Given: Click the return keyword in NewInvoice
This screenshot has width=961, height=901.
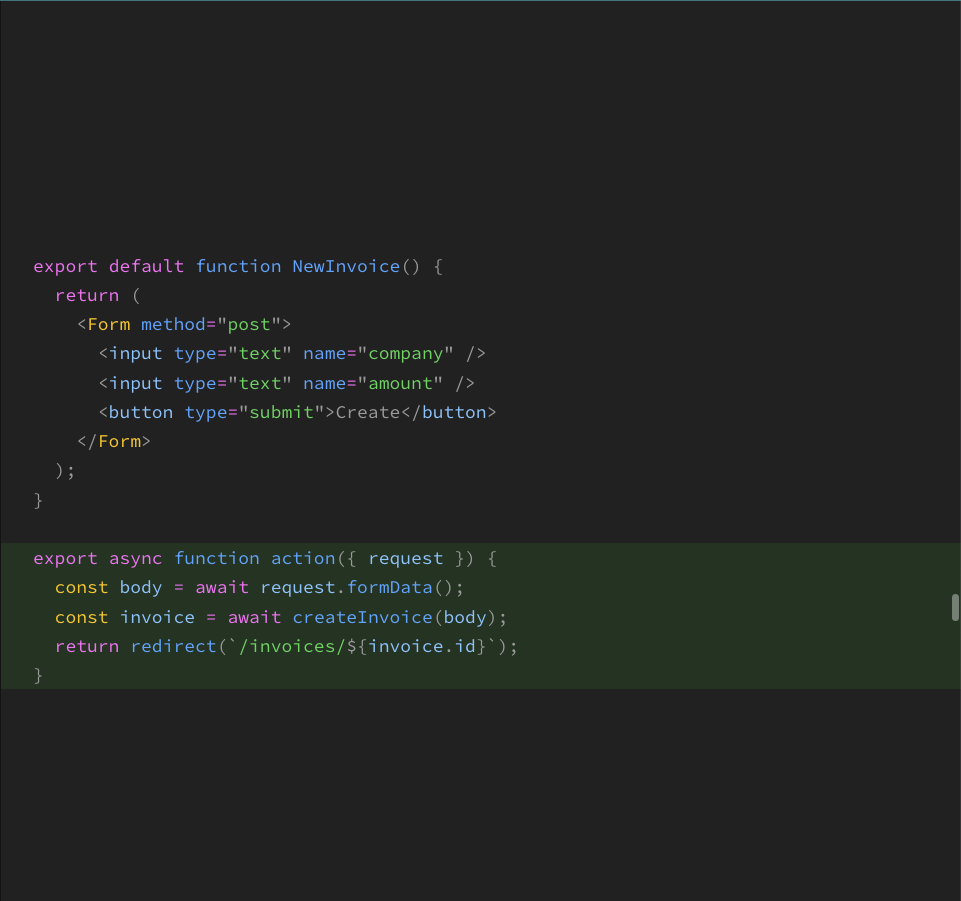Looking at the screenshot, I should tap(87, 295).
